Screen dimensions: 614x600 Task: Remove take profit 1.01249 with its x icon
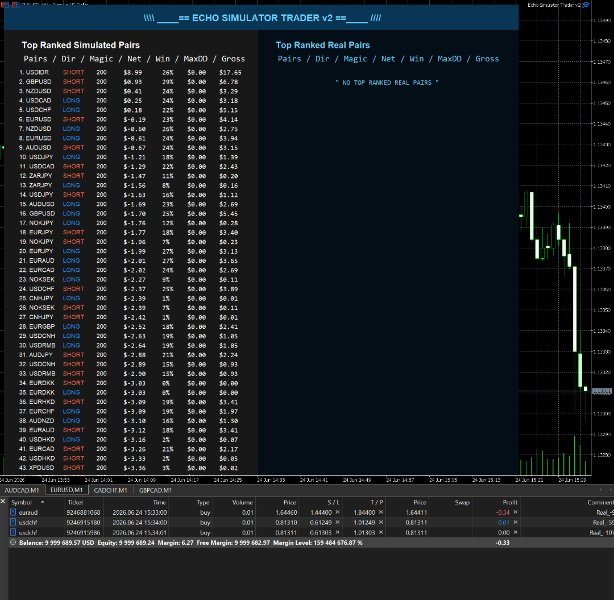coord(381,522)
